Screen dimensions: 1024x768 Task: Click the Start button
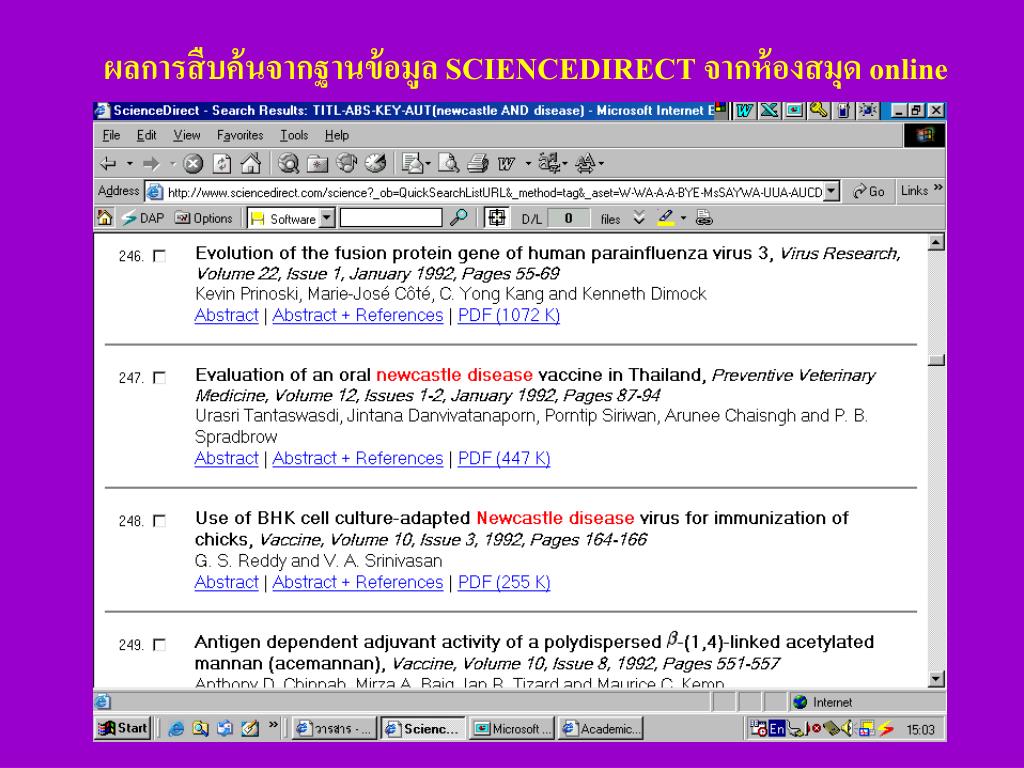point(123,728)
